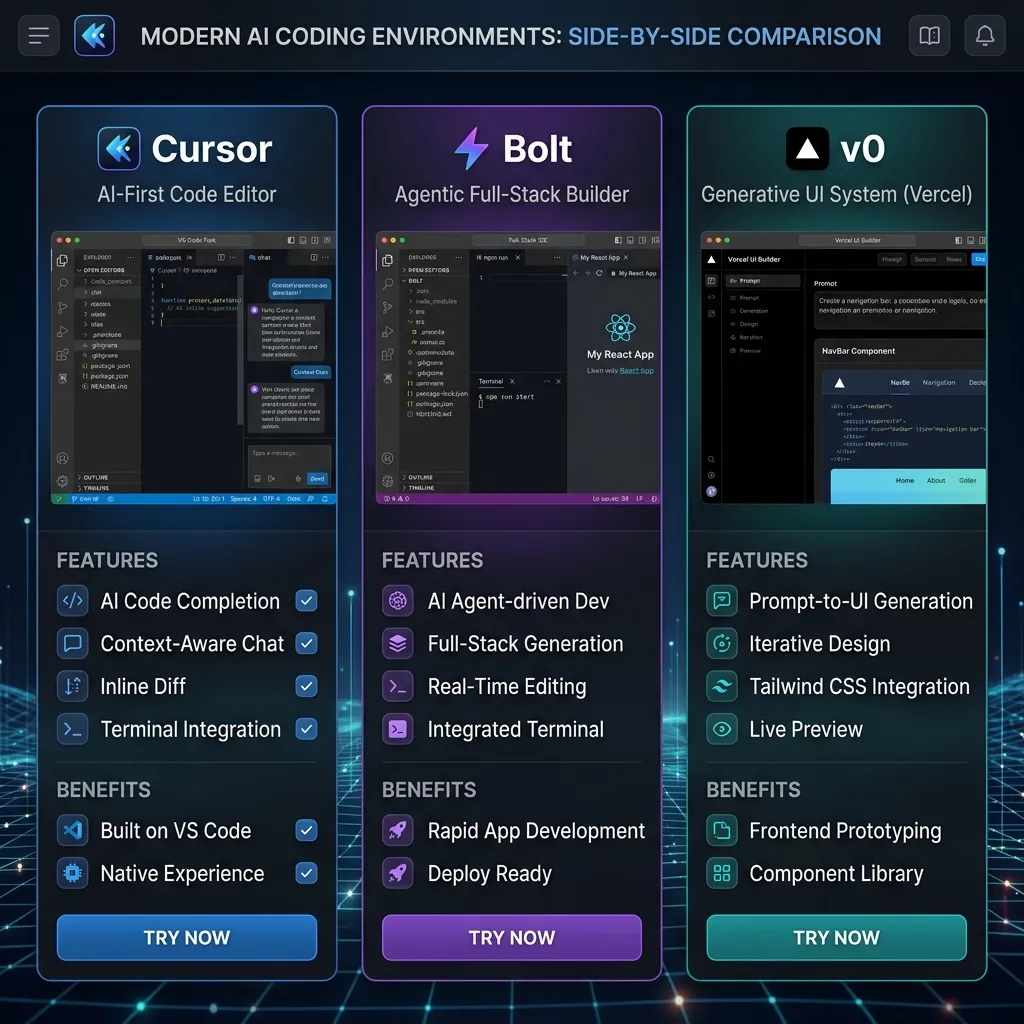Click the Full-Stack Generation layers icon
Viewport: 1024px width, 1024px height.
pos(398,643)
